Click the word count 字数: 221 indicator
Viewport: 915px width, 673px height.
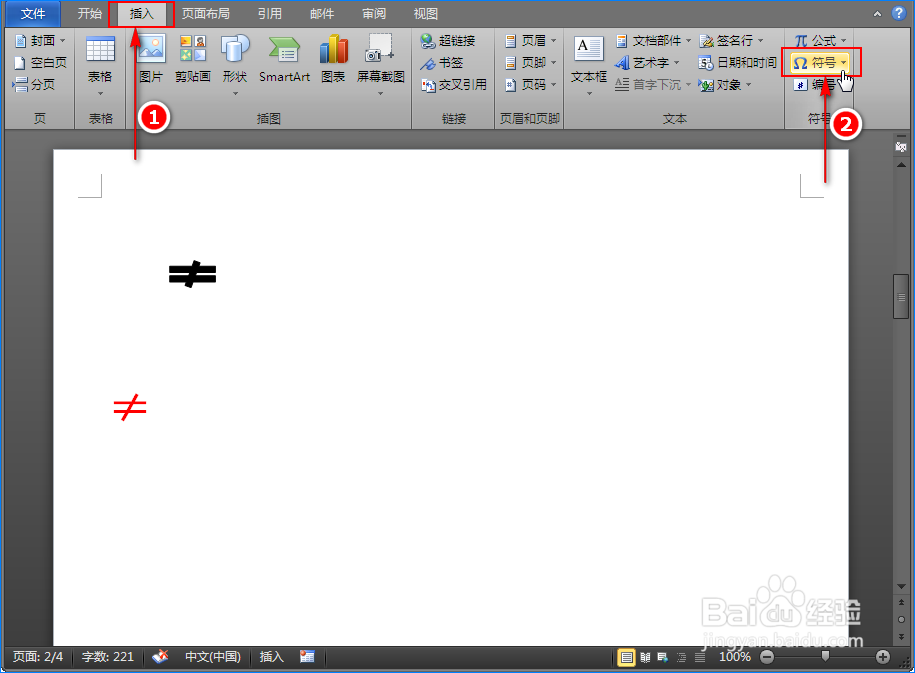coord(107,657)
